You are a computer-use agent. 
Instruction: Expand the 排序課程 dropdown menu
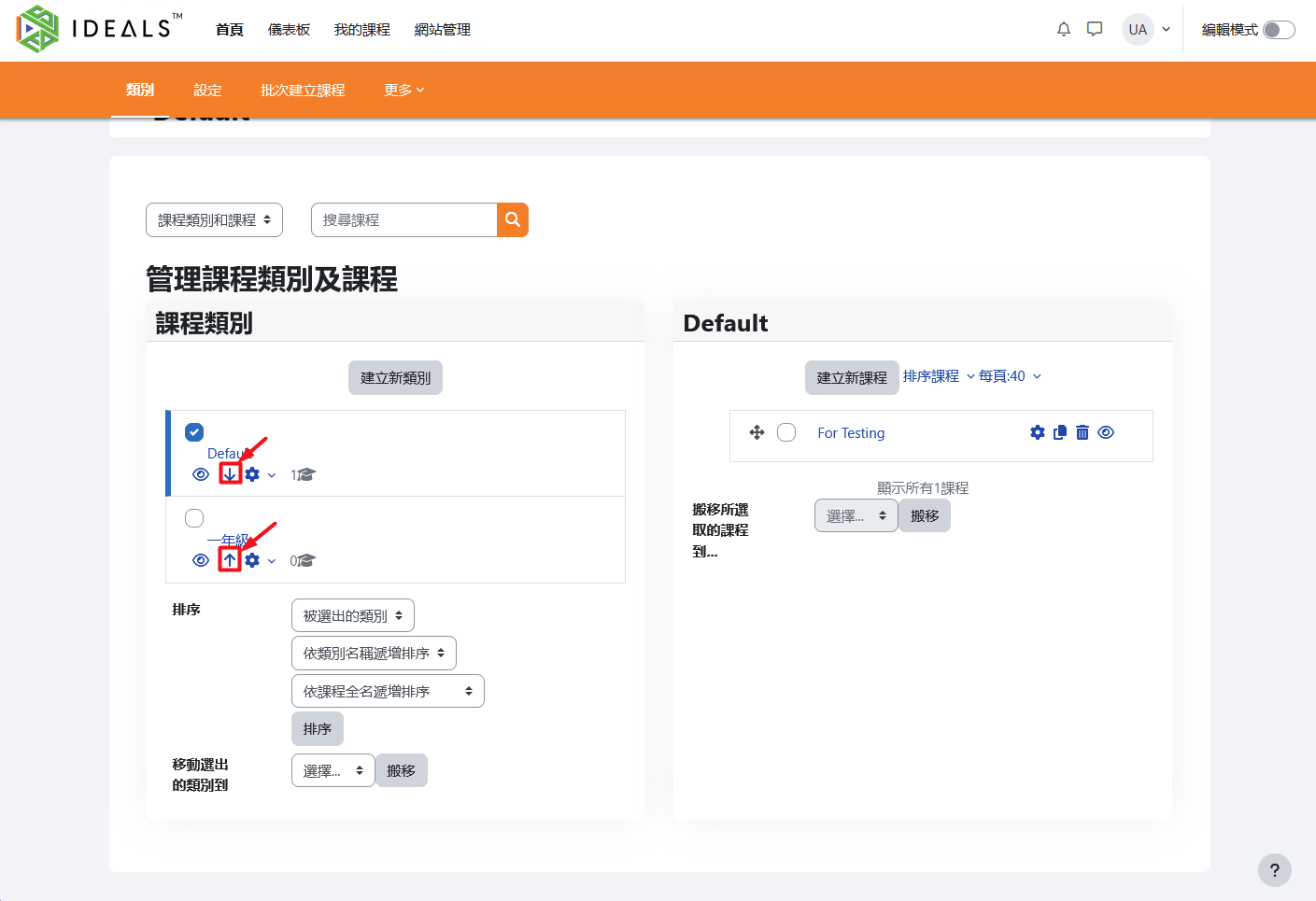pos(938,376)
